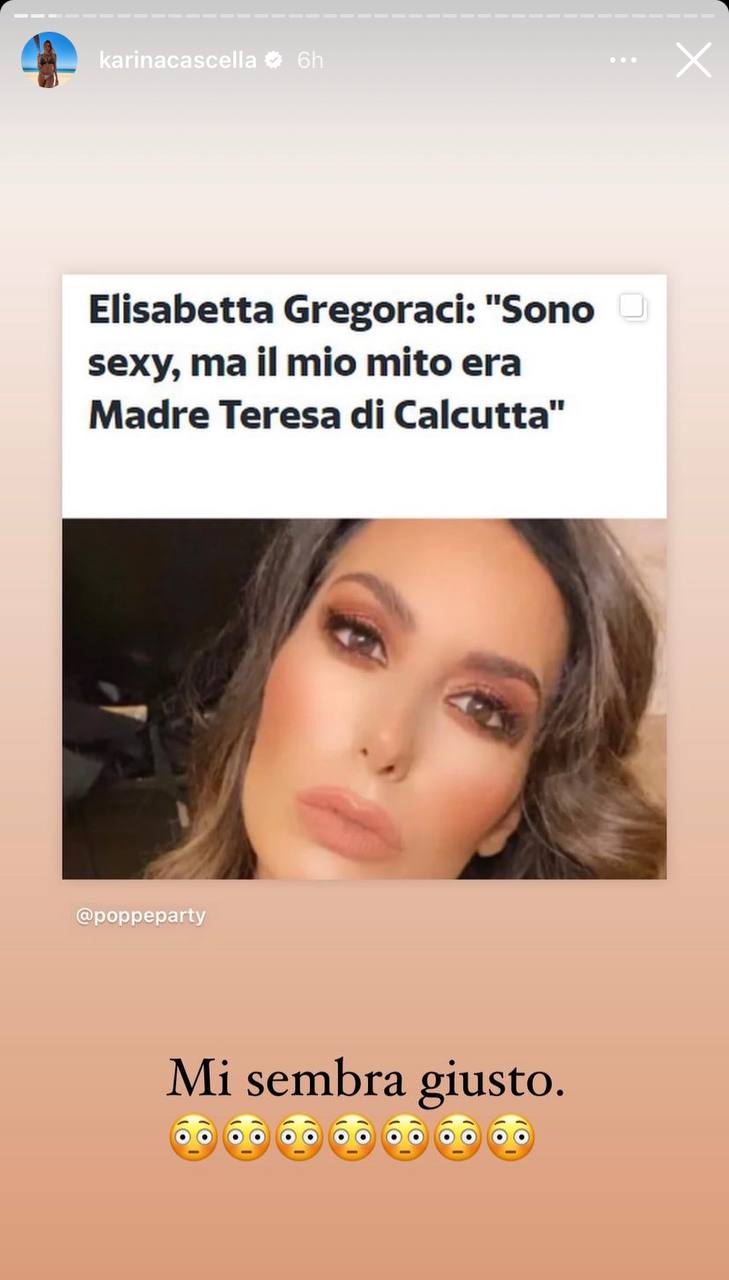Open karinacascella's profile picture avatar
The width and height of the screenshot is (729, 1280).
point(49,60)
